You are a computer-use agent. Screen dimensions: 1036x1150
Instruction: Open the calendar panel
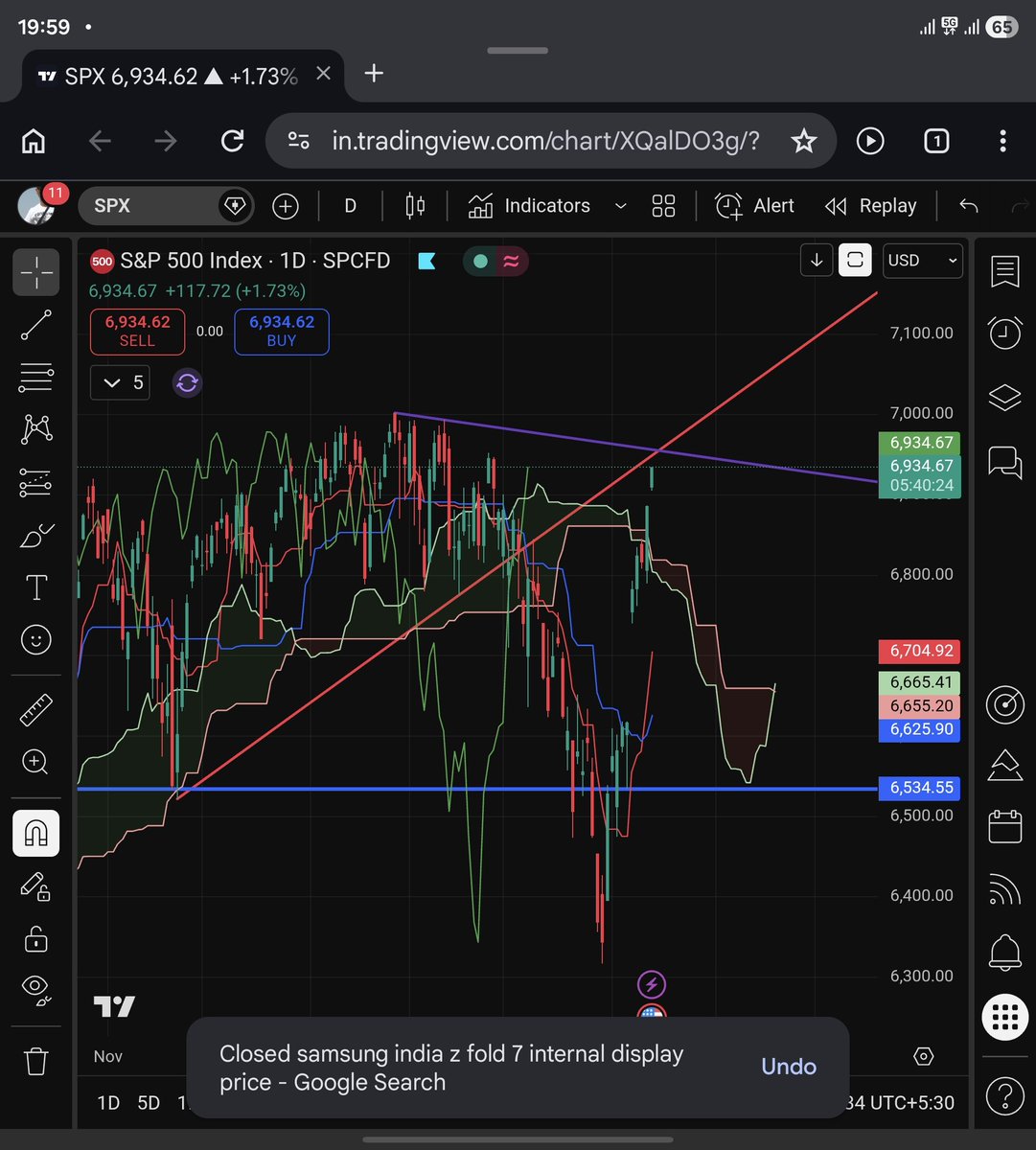[1004, 826]
